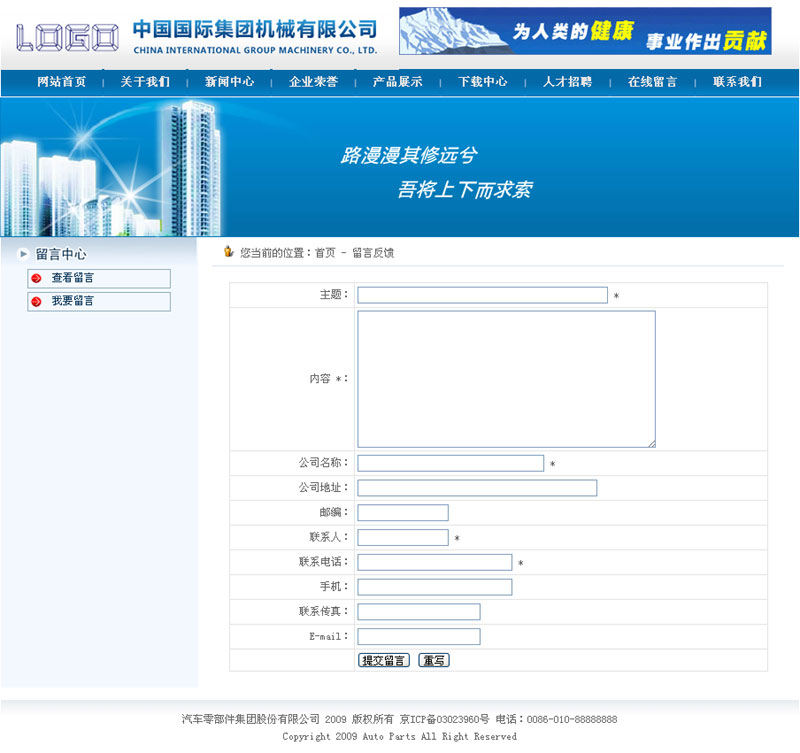The width and height of the screenshot is (800, 753).
Task: Click the skyscraper hero banner image
Action: pos(399,167)
